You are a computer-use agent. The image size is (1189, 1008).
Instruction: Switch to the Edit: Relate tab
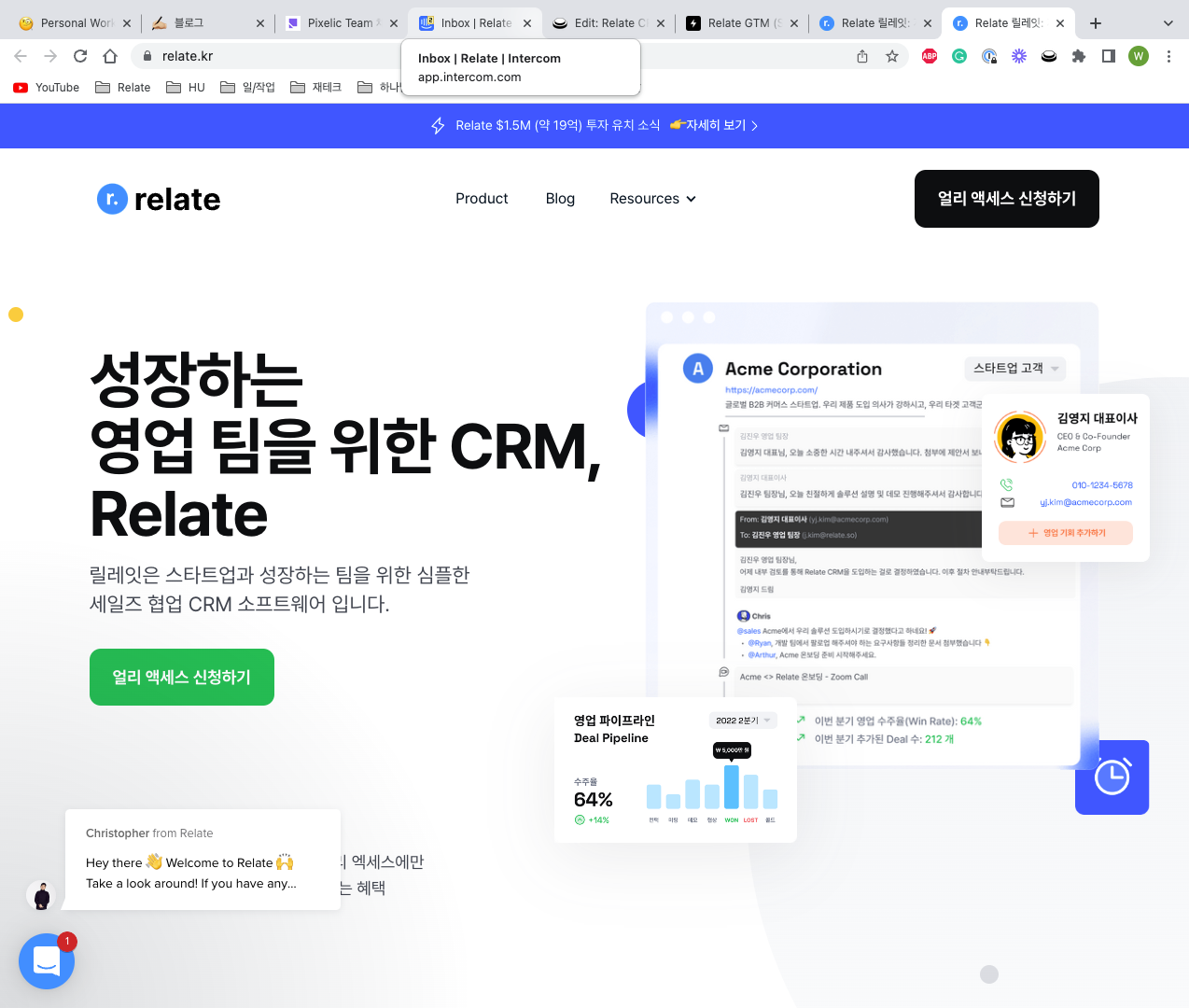[x=607, y=22]
